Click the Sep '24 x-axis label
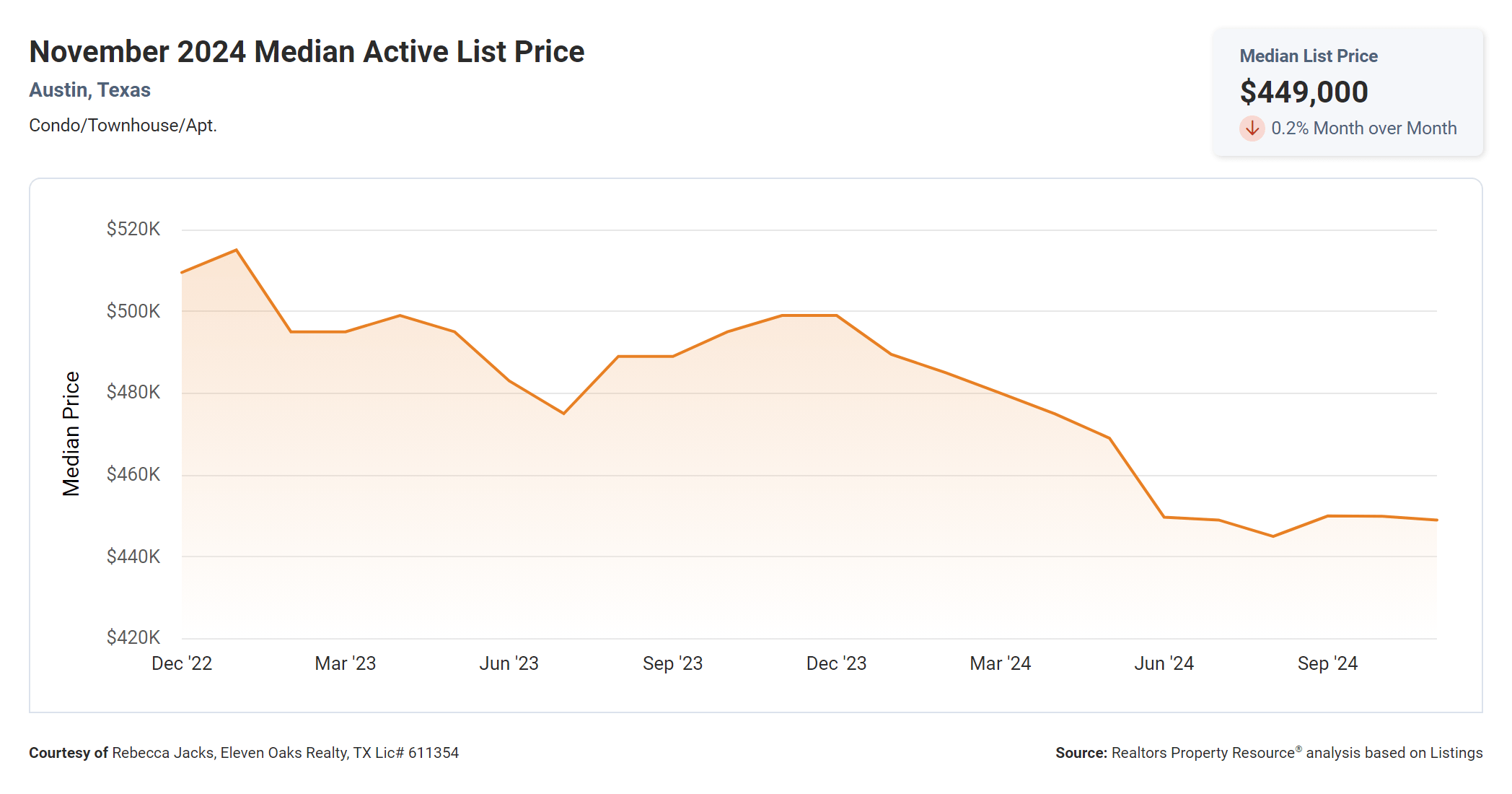 pos(1327,663)
